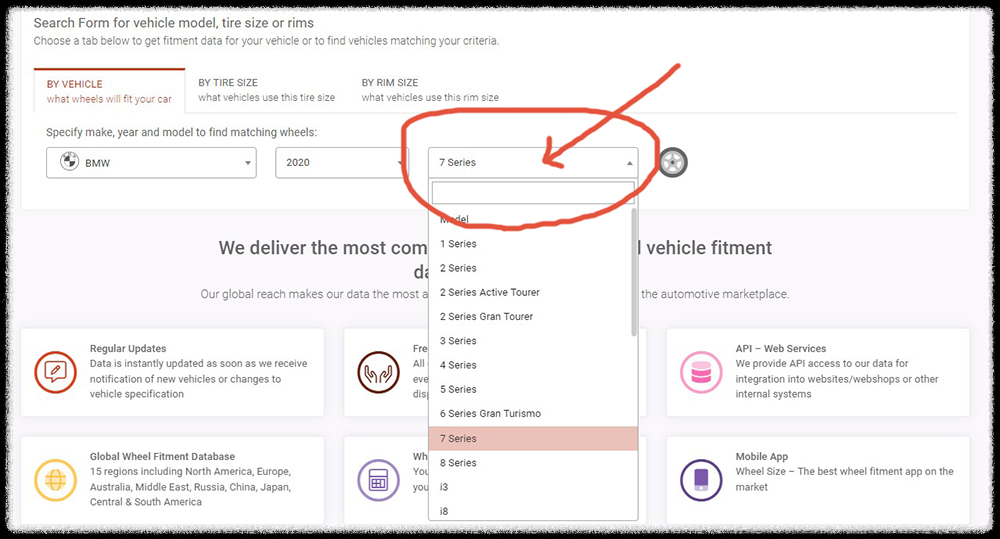Viewport: 1000px width, 539px height.
Task: Open the 2020 year dropdown
Action: pos(342,163)
